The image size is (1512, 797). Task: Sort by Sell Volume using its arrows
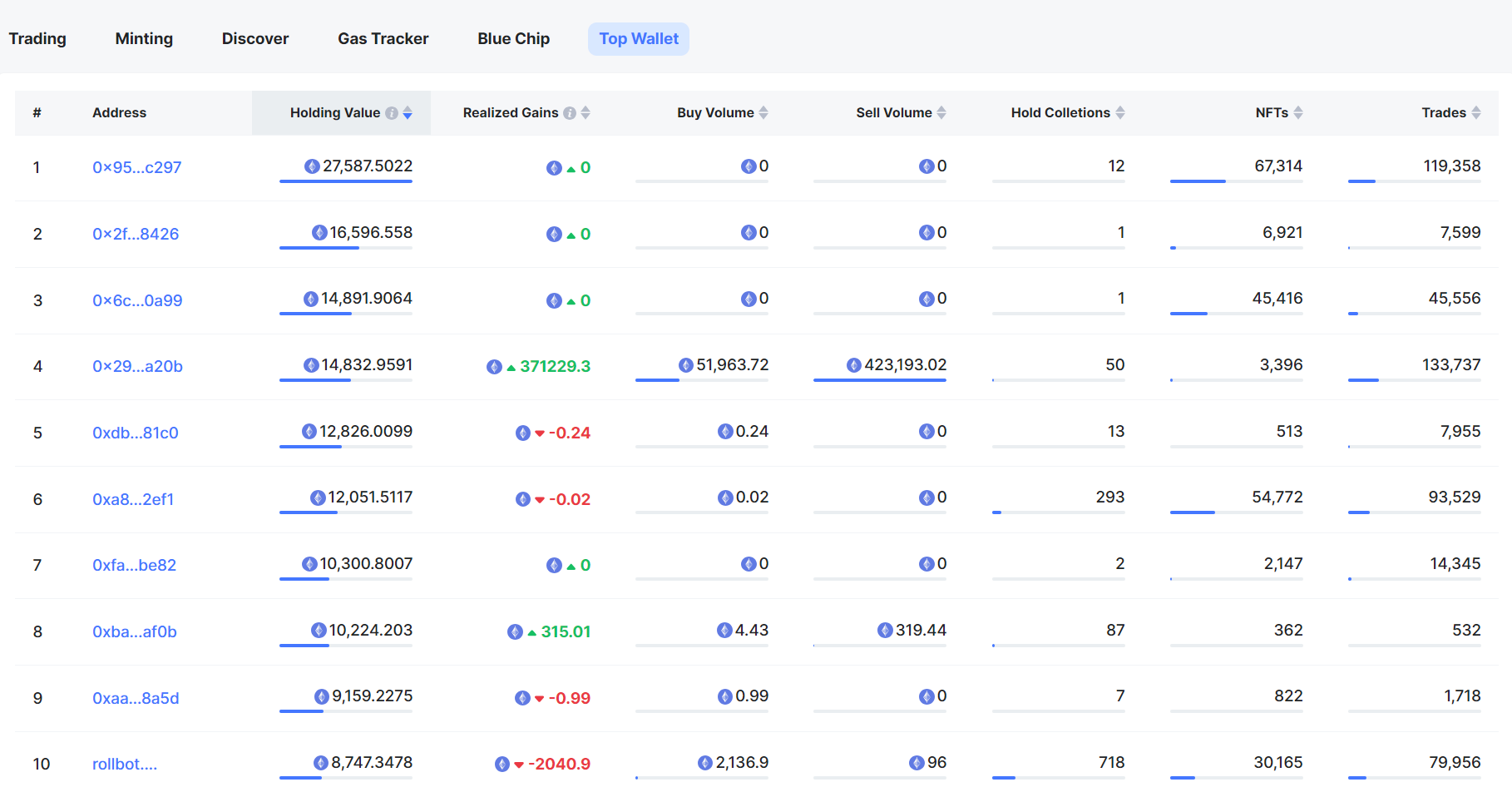pyautogui.click(x=941, y=113)
